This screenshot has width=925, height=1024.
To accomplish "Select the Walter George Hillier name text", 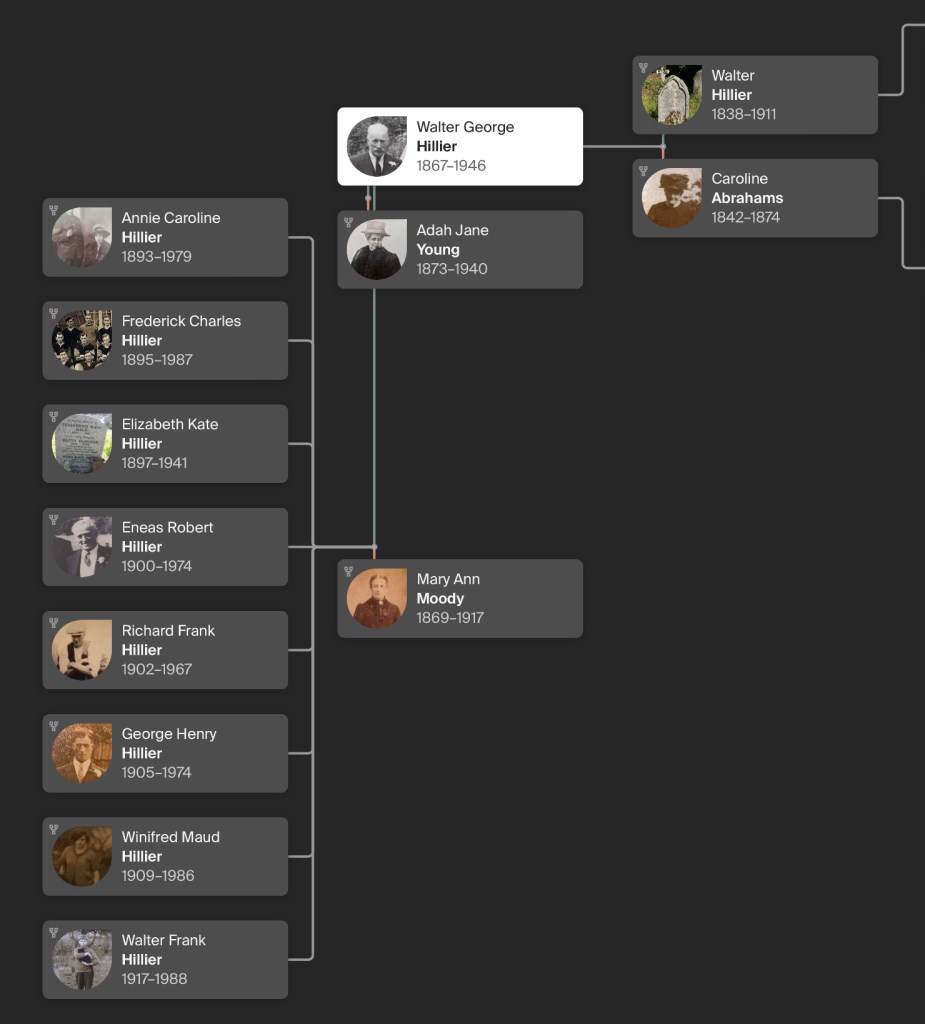I will pos(465,137).
